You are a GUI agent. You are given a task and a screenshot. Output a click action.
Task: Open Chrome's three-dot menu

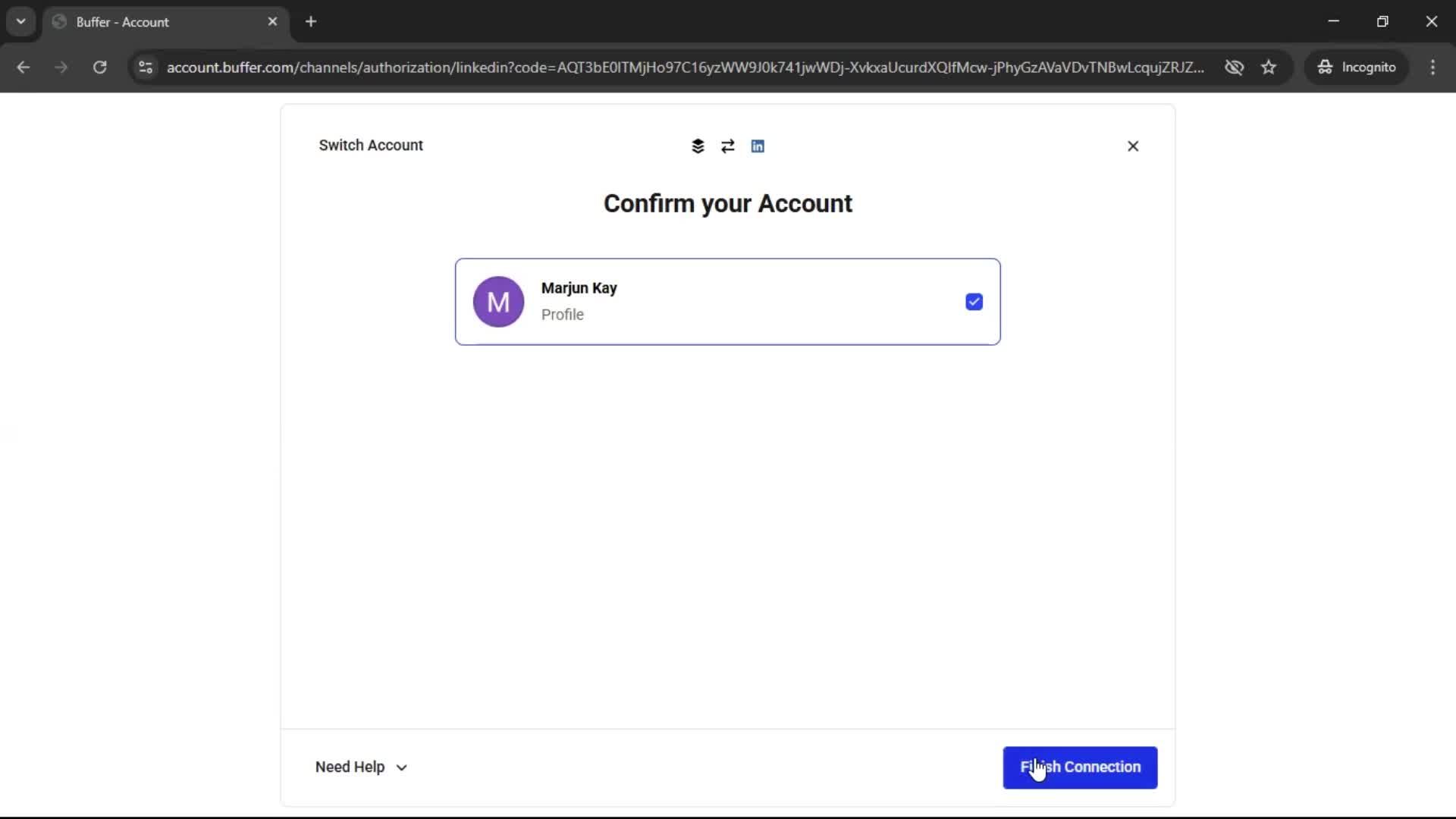point(1433,67)
